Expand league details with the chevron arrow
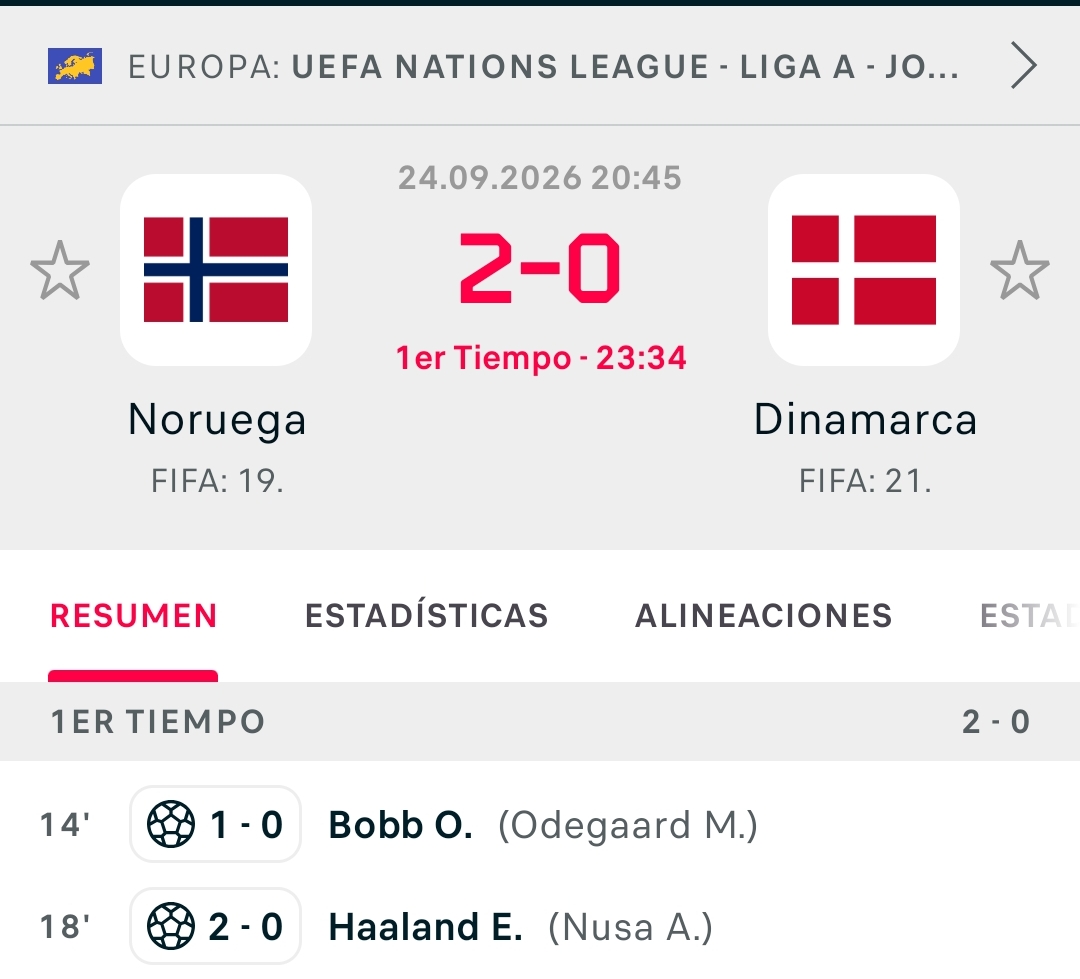This screenshot has height=979, width=1080. [1024, 66]
